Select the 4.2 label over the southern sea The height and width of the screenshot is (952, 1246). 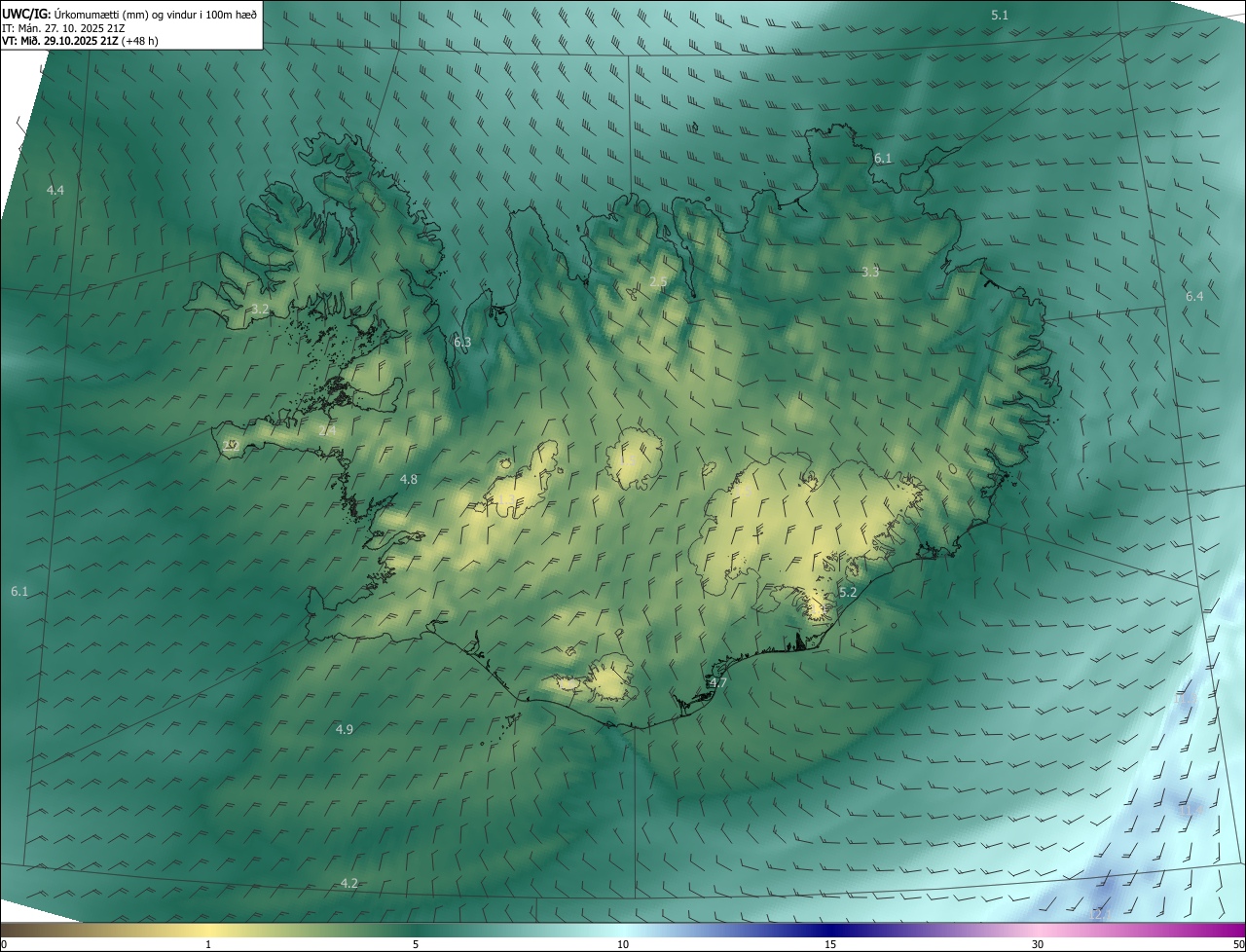(x=349, y=883)
